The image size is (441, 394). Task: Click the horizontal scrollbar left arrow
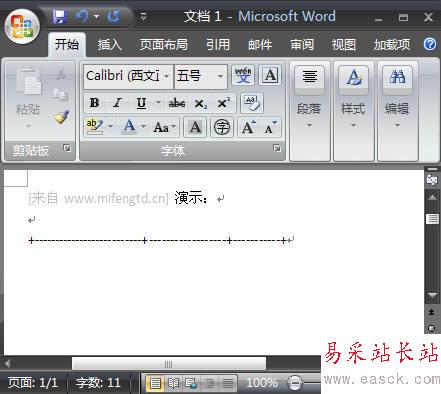(x=7, y=363)
